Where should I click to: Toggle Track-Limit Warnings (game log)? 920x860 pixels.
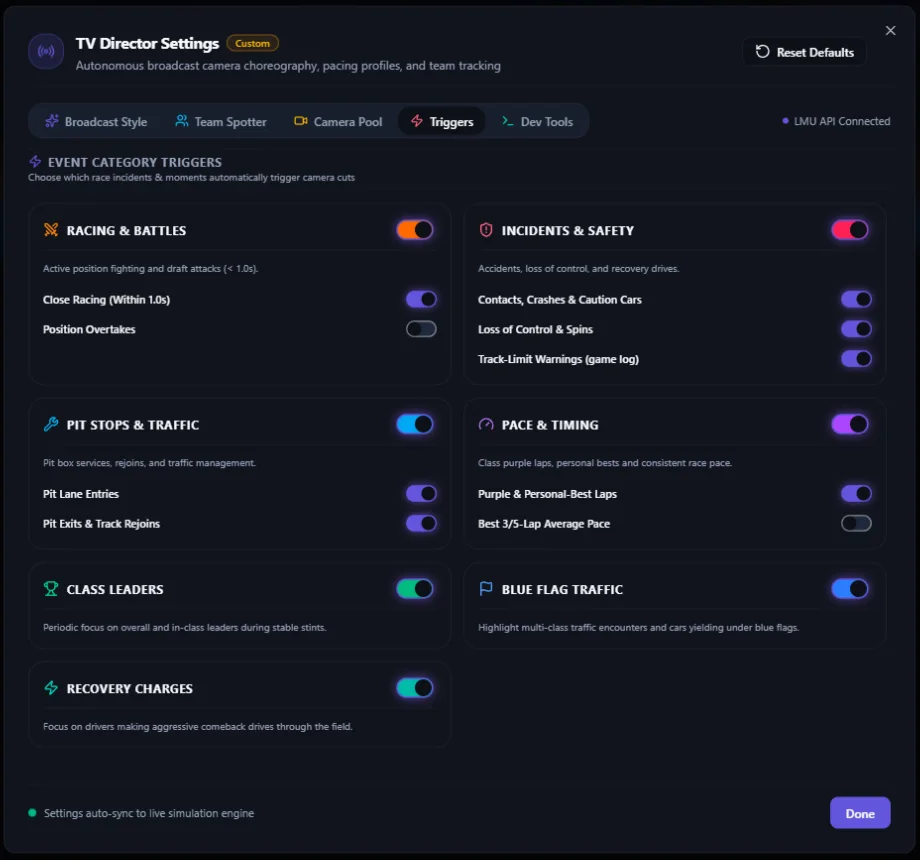856,358
